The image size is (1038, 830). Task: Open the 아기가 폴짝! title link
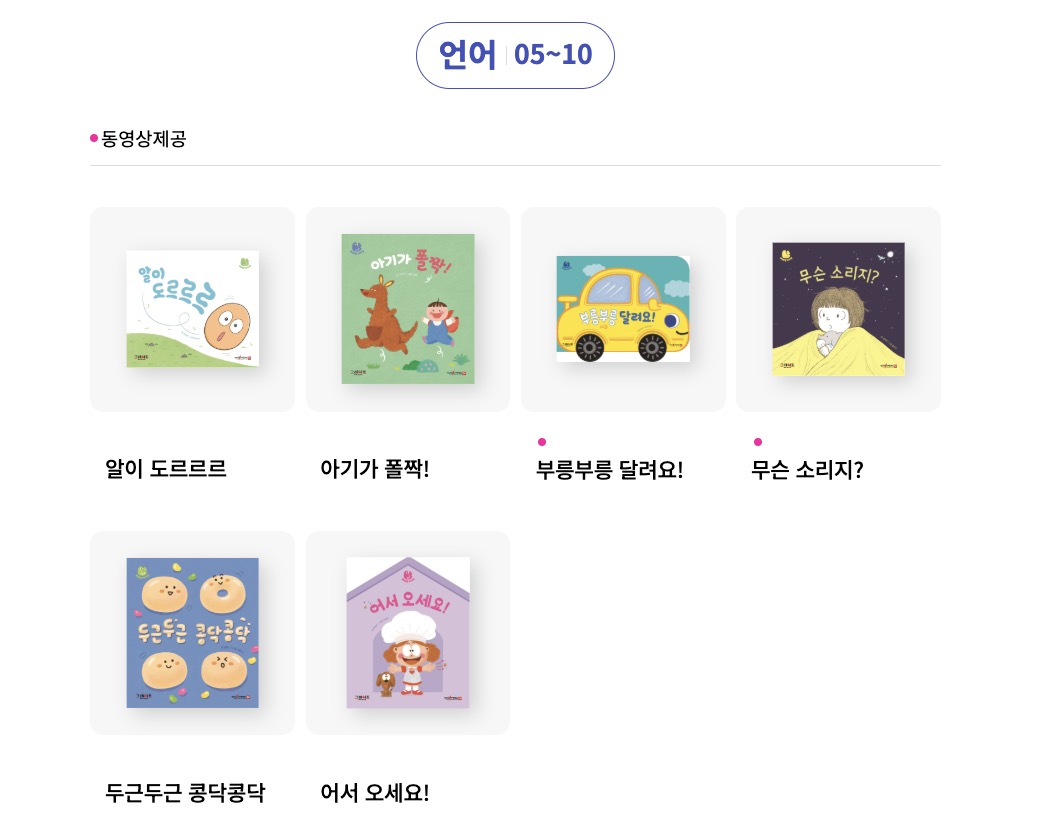click(x=374, y=469)
